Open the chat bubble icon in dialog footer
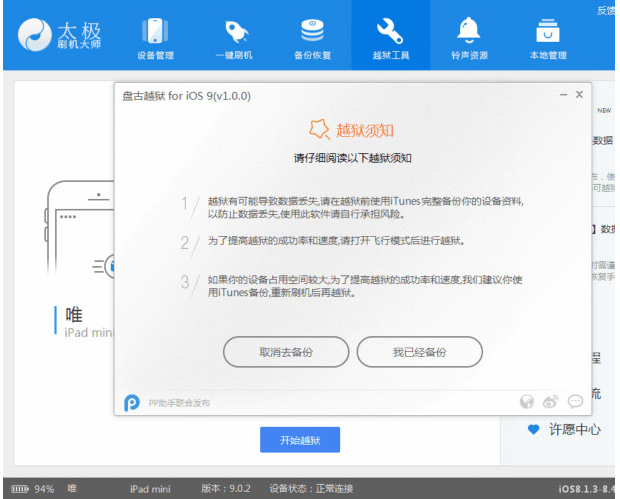620x499 pixels. [x=575, y=402]
